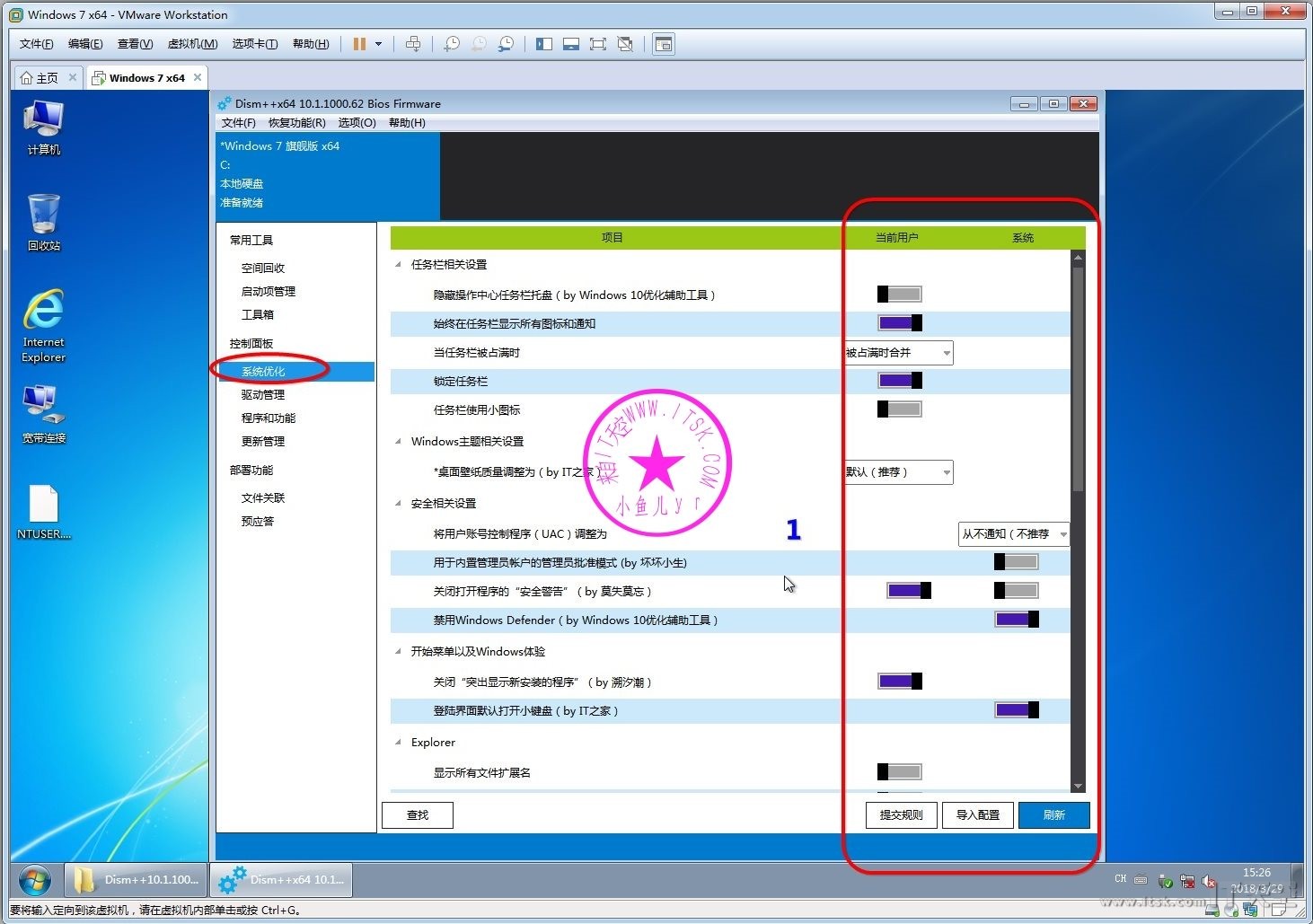Click the take snapshot clock icon

(452, 44)
